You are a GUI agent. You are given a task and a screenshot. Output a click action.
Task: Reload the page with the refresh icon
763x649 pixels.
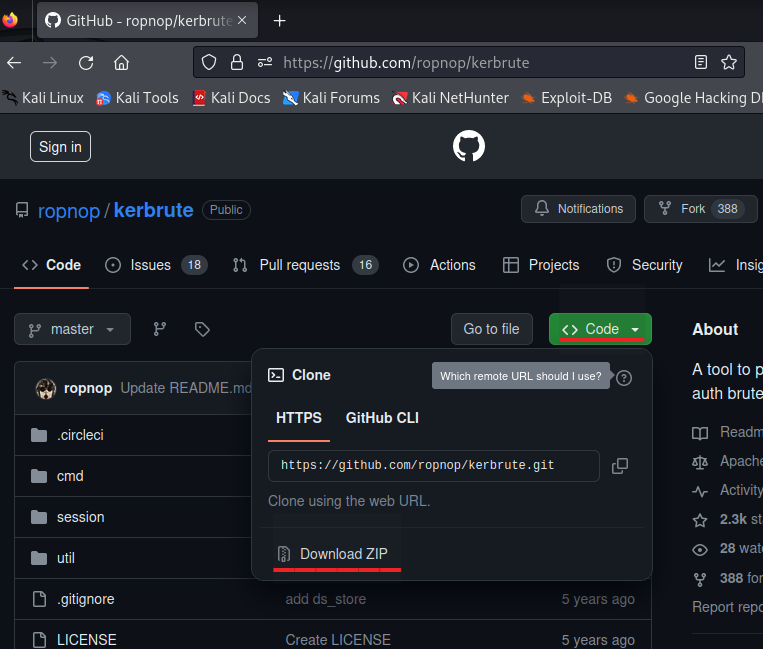86,63
